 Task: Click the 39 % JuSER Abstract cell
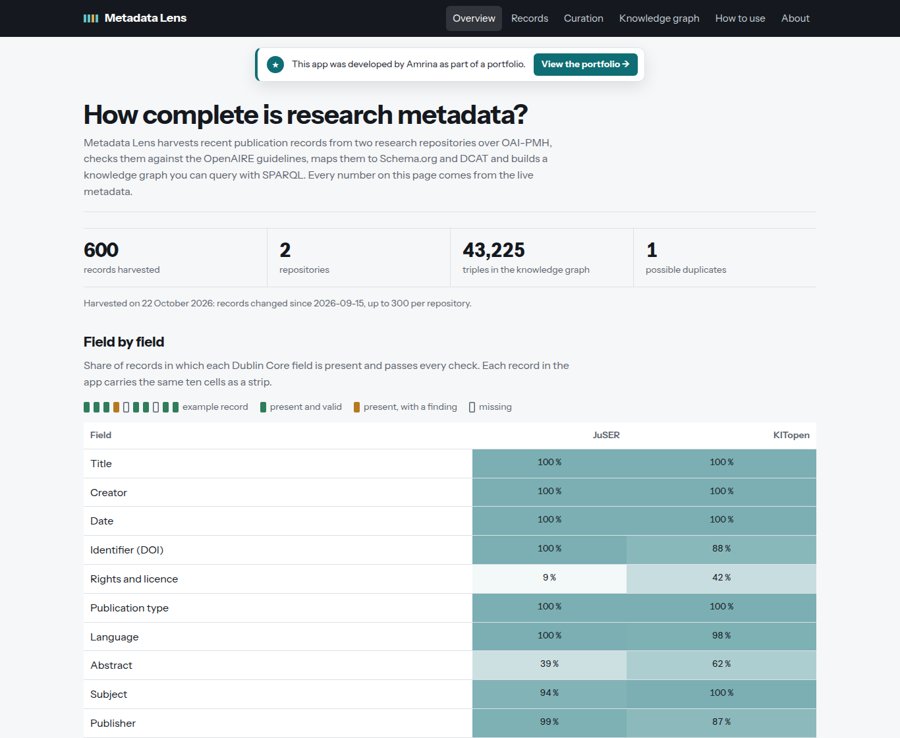[549, 665]
